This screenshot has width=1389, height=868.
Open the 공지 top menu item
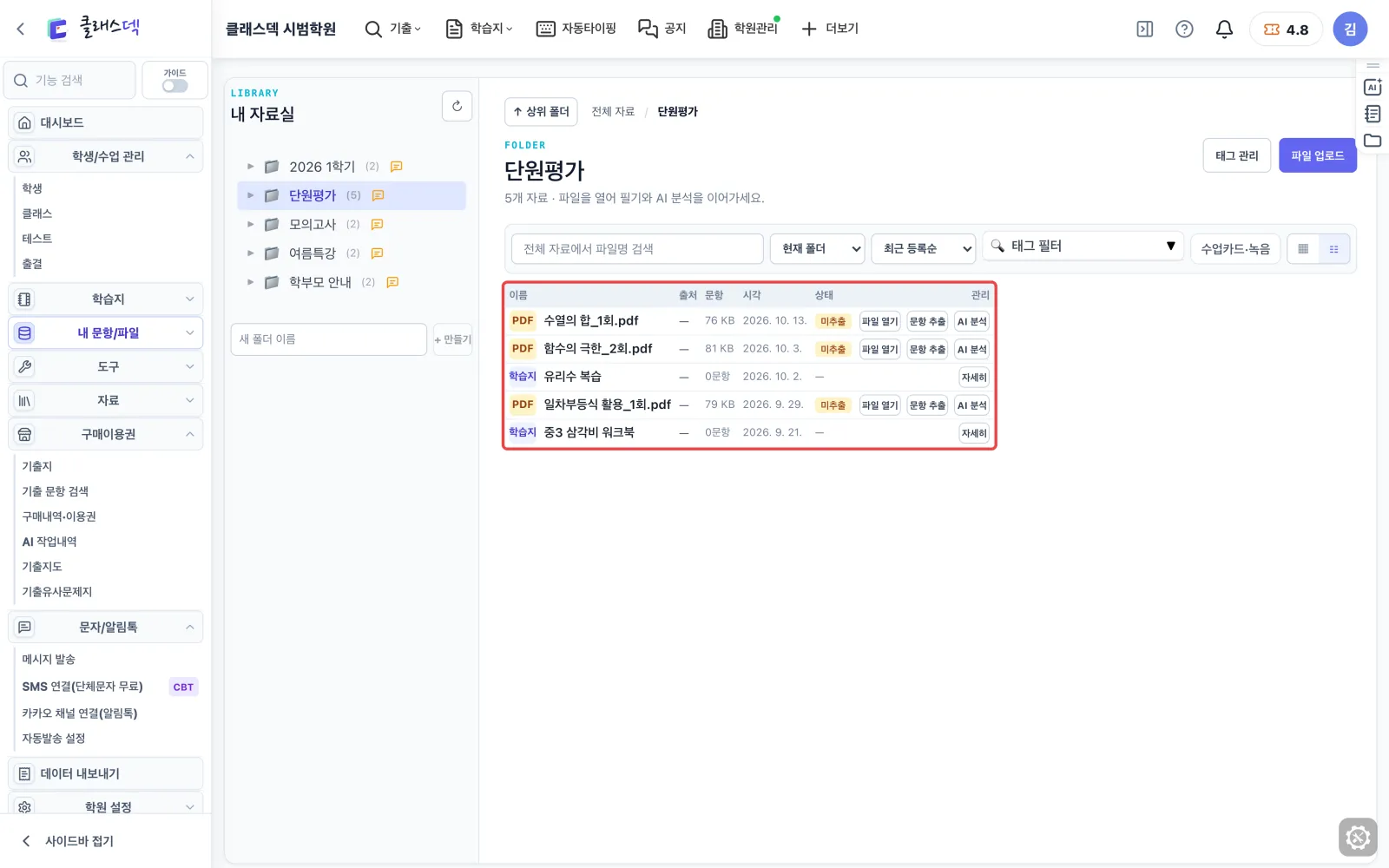pyautogui.click(x=662, y=30)
